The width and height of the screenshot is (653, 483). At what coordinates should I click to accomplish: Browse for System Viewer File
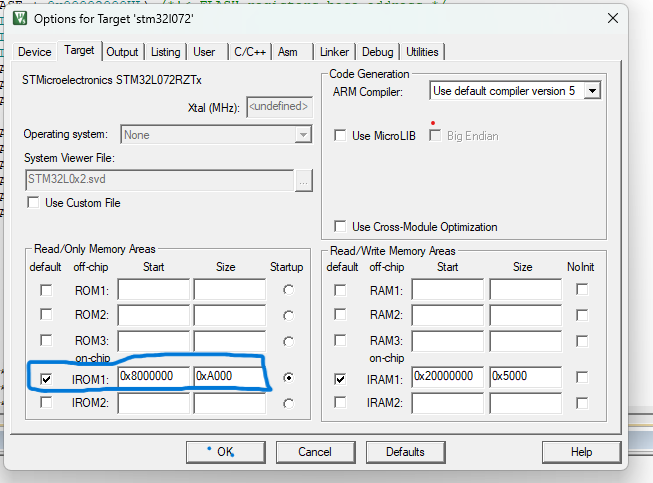pos(304,181)
